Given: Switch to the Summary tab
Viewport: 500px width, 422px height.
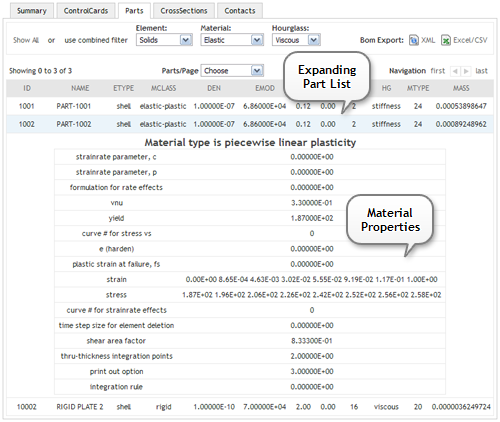Looking at the screenshot, I should pos(32,11).
